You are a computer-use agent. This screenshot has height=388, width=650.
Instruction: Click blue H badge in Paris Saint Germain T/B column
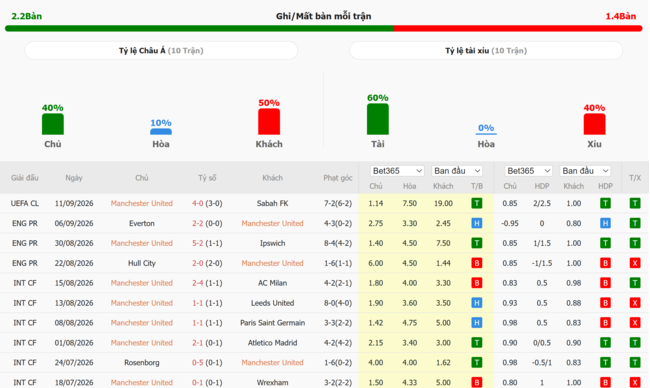477,323
